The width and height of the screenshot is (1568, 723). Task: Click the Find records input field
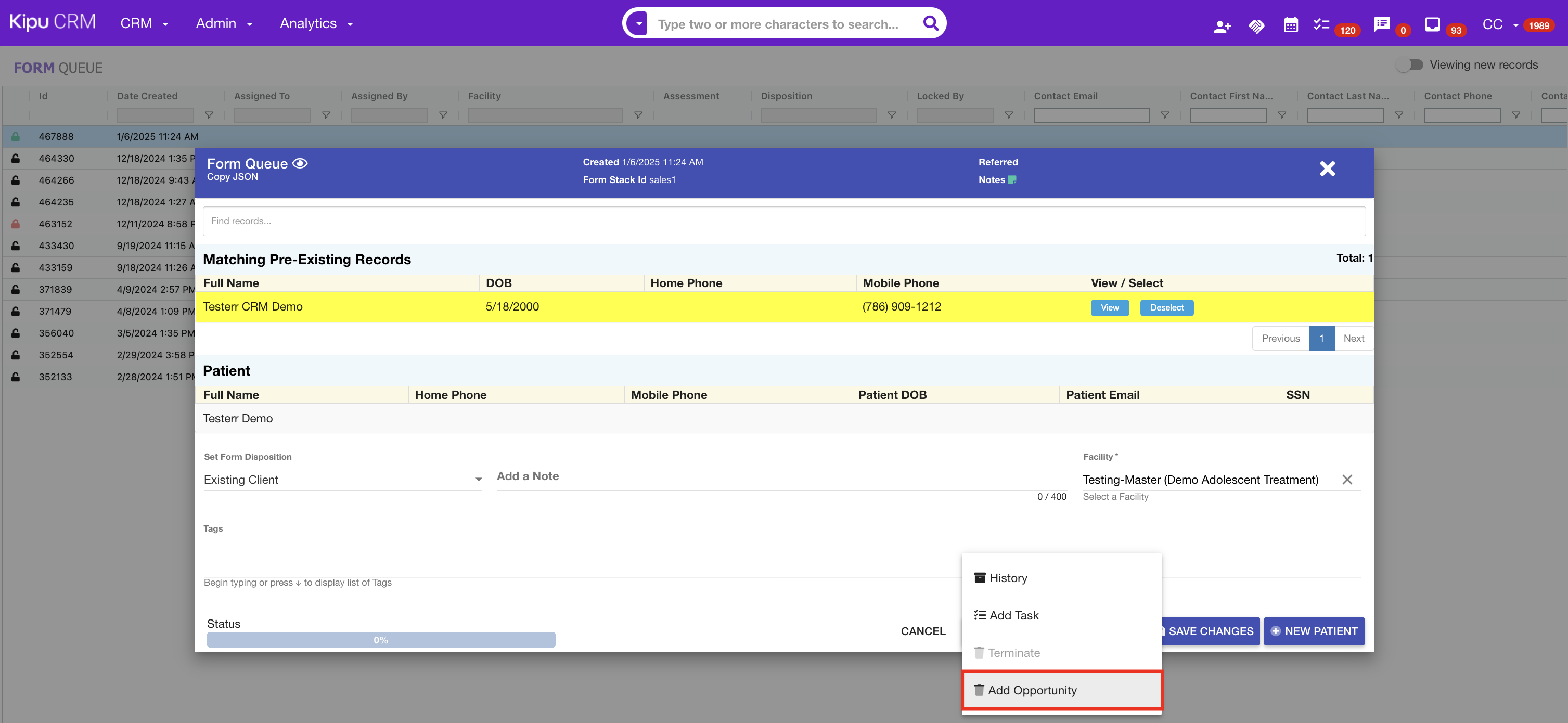(783, 221)
